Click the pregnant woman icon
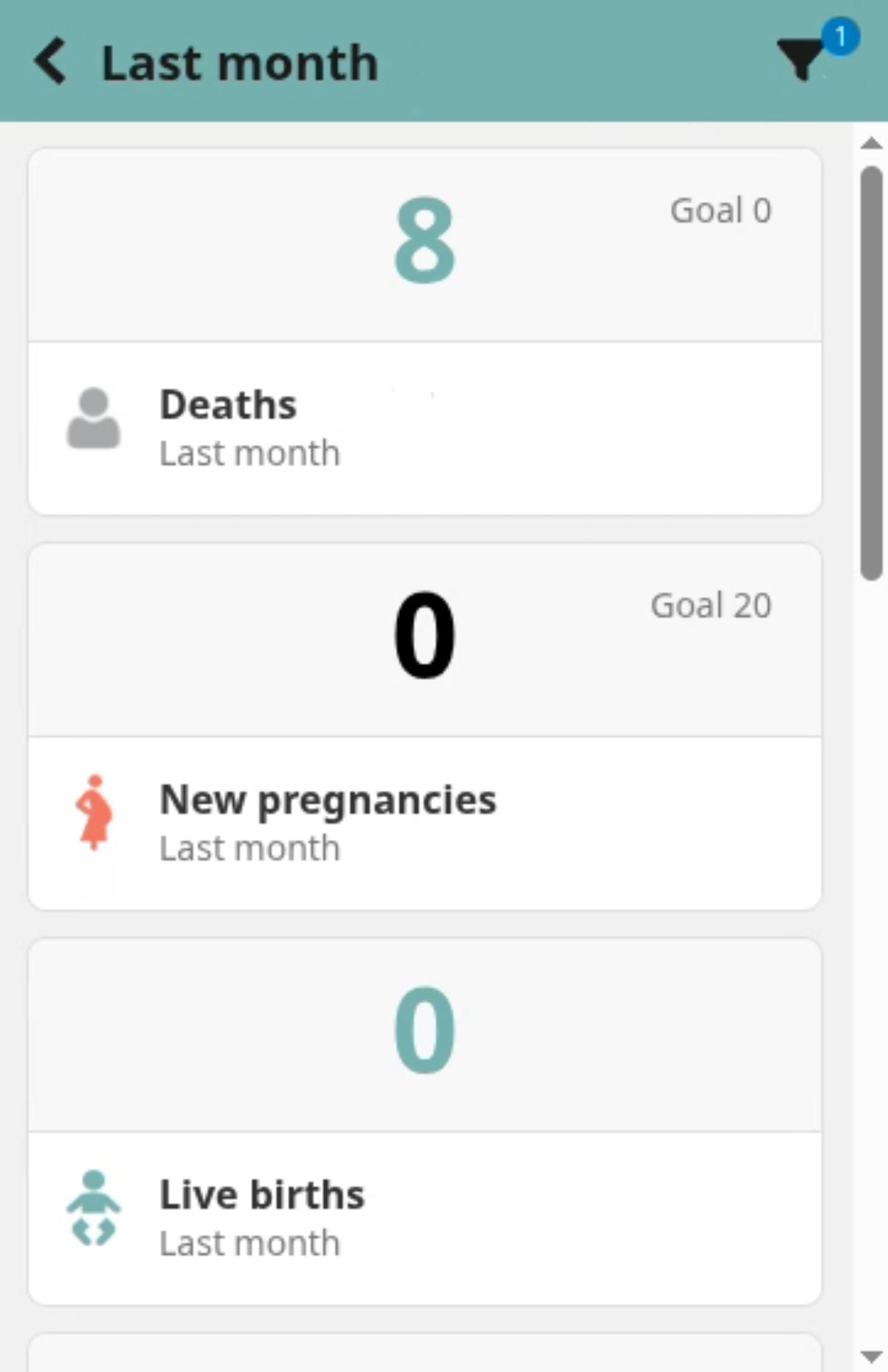 (94, 812)
